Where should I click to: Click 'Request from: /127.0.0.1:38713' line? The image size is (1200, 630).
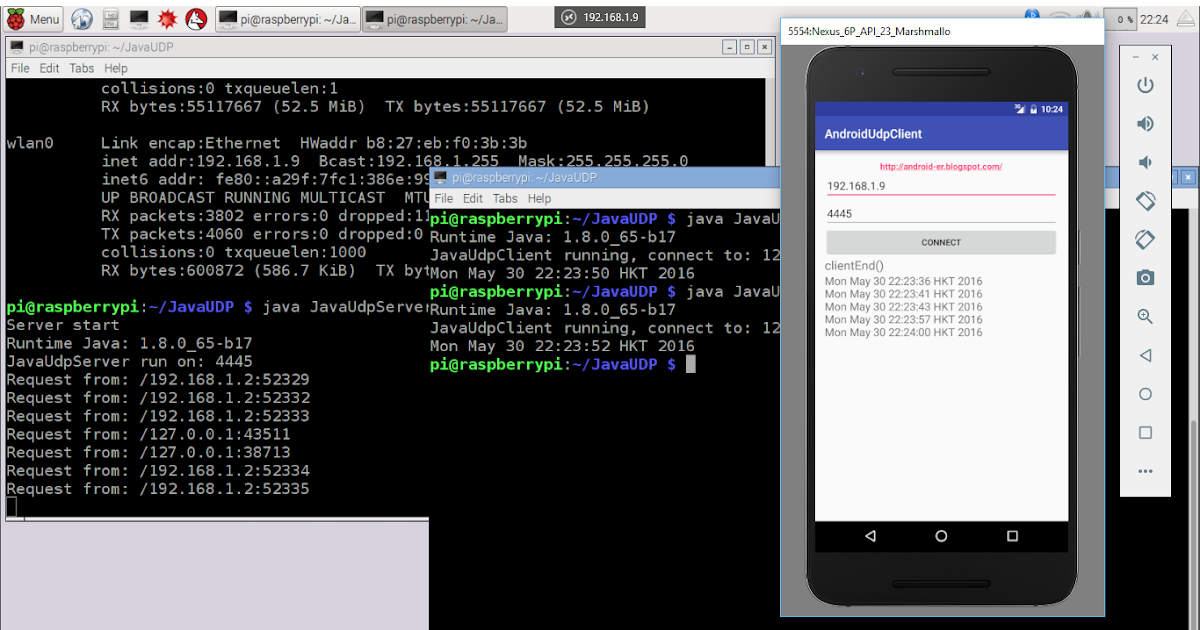tap(148, 452)
